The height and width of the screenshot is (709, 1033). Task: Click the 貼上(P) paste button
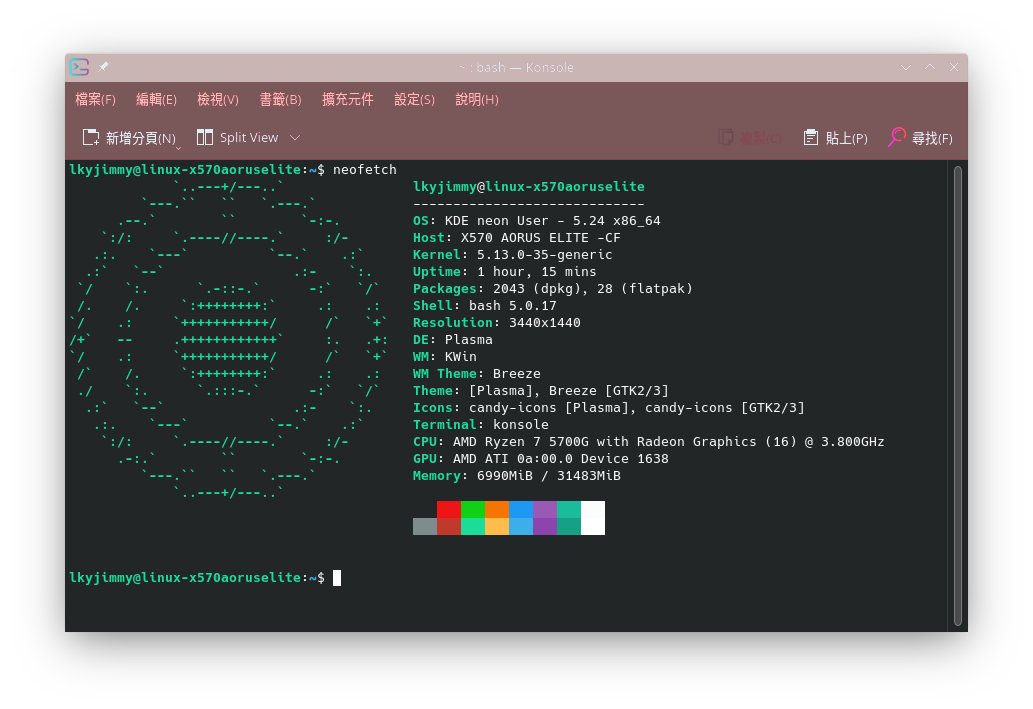tap(835, 138)
